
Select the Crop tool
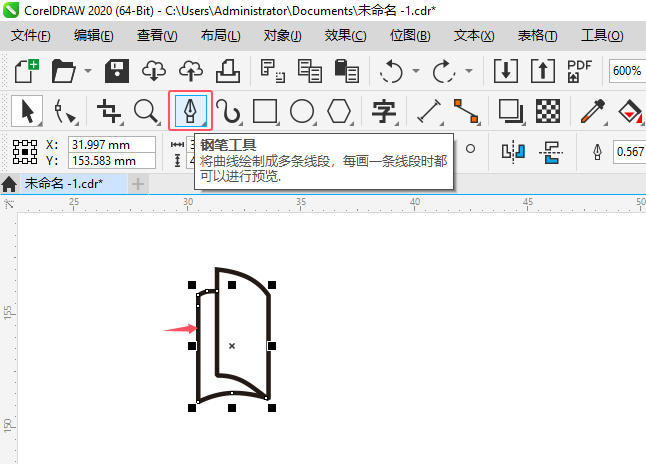point(109,111)
